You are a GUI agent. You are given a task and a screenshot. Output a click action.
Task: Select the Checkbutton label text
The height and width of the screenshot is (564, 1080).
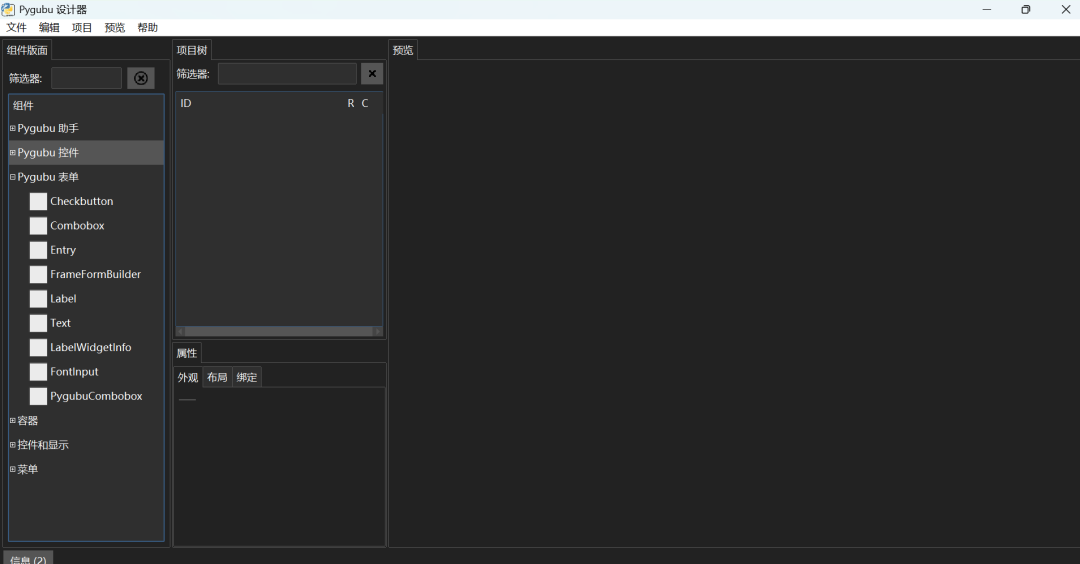tap(81, 201)
